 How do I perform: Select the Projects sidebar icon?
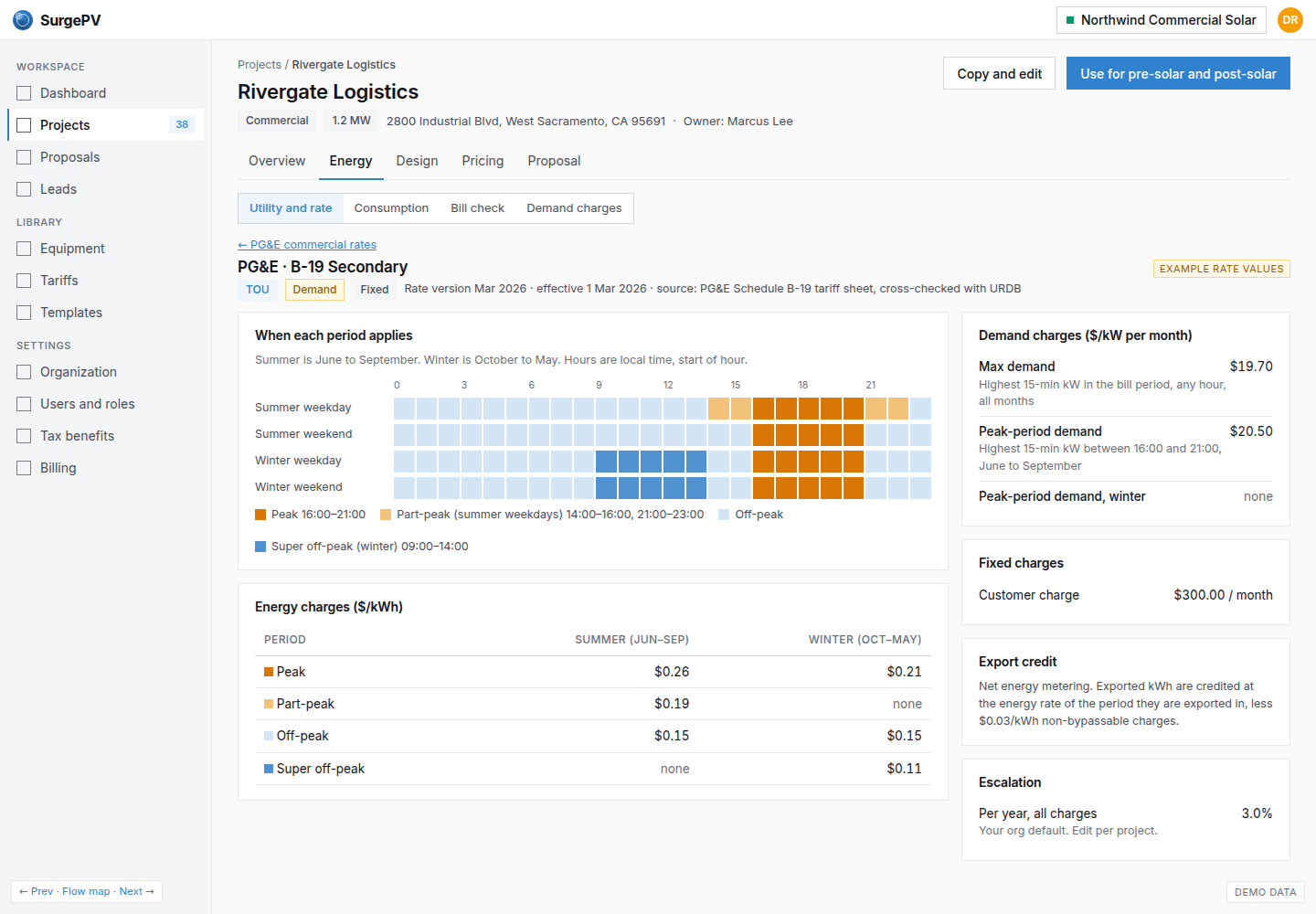tap(24, 125)
